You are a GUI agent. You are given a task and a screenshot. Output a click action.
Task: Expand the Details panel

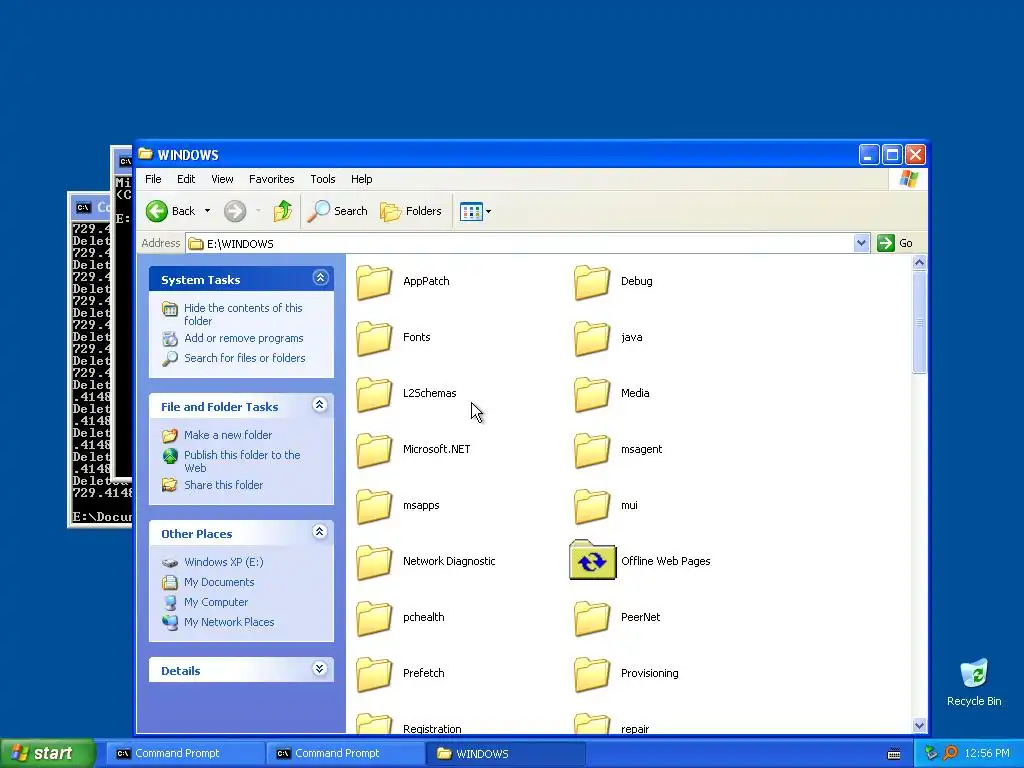point(320,669)
